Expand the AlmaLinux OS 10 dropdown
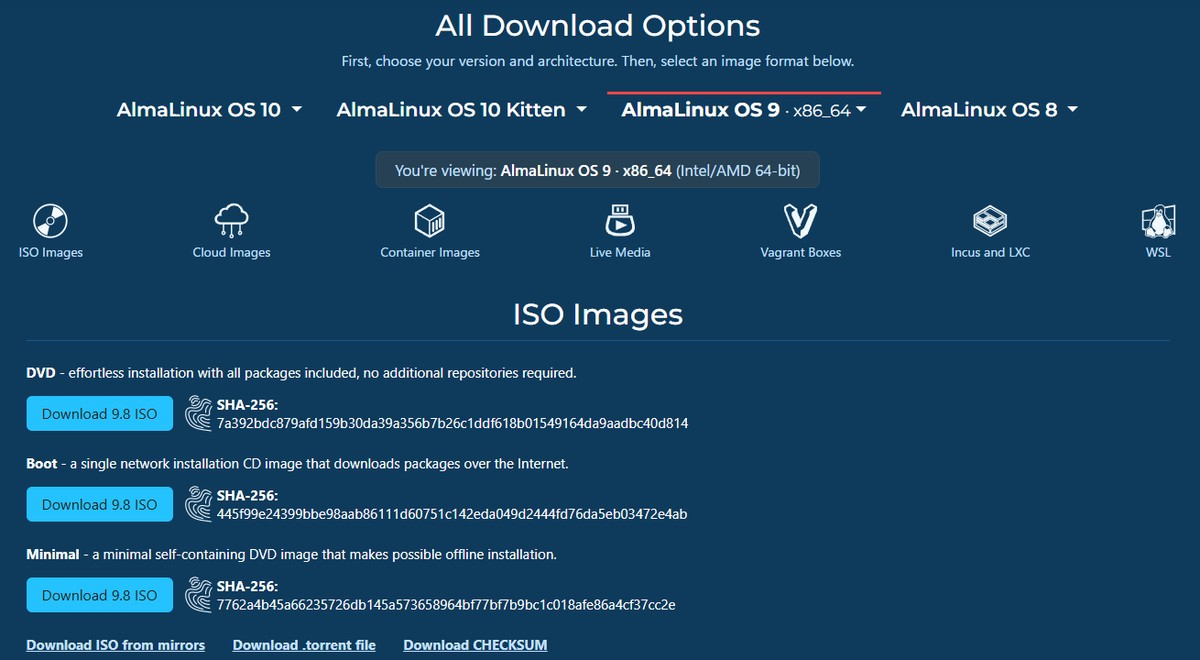This screenshot has width=1200, height=660. pyautogui.click(x=209, y=110)
